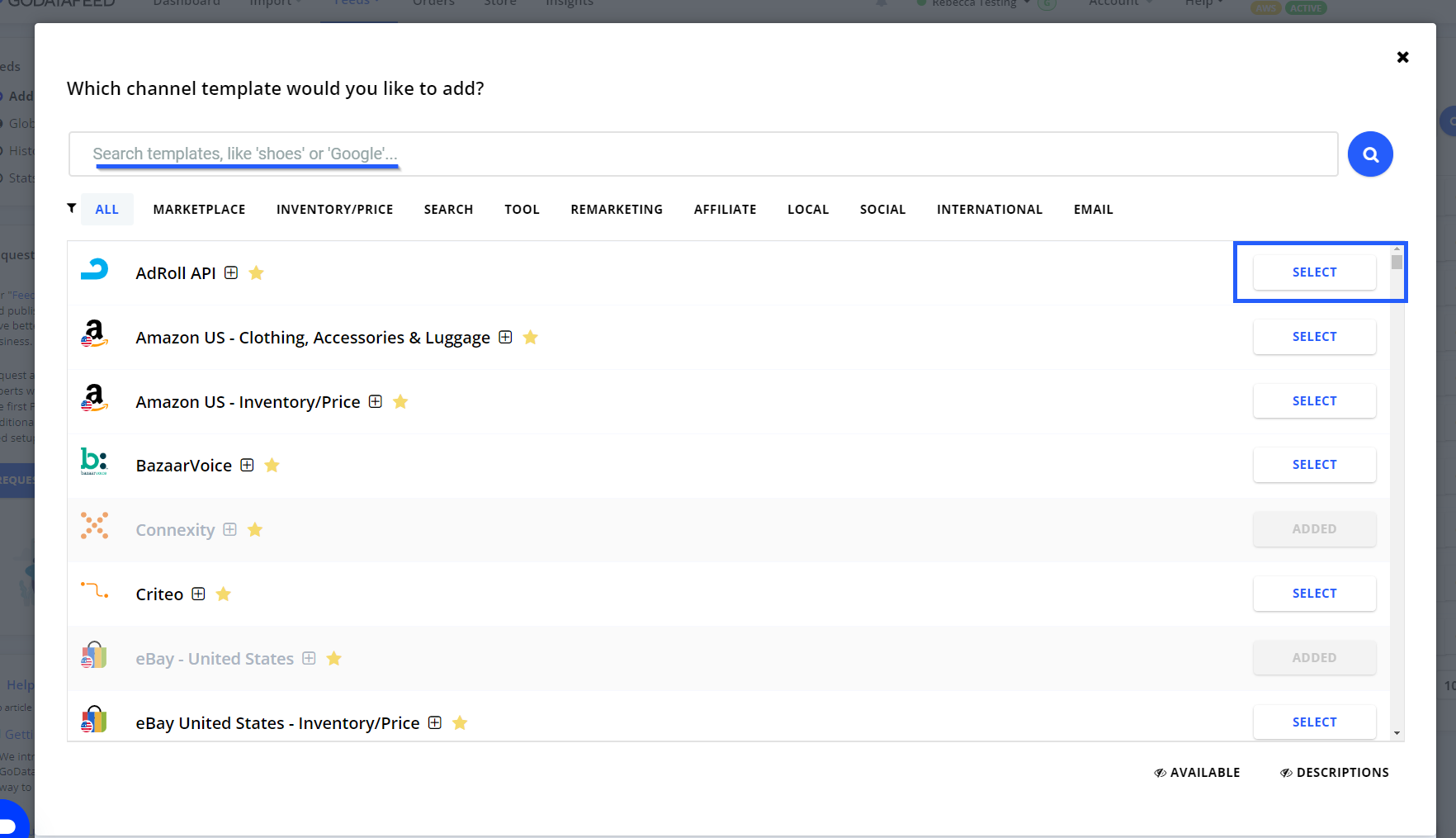
Task: Click the AdRoll API template name
Action: [176, 273]
